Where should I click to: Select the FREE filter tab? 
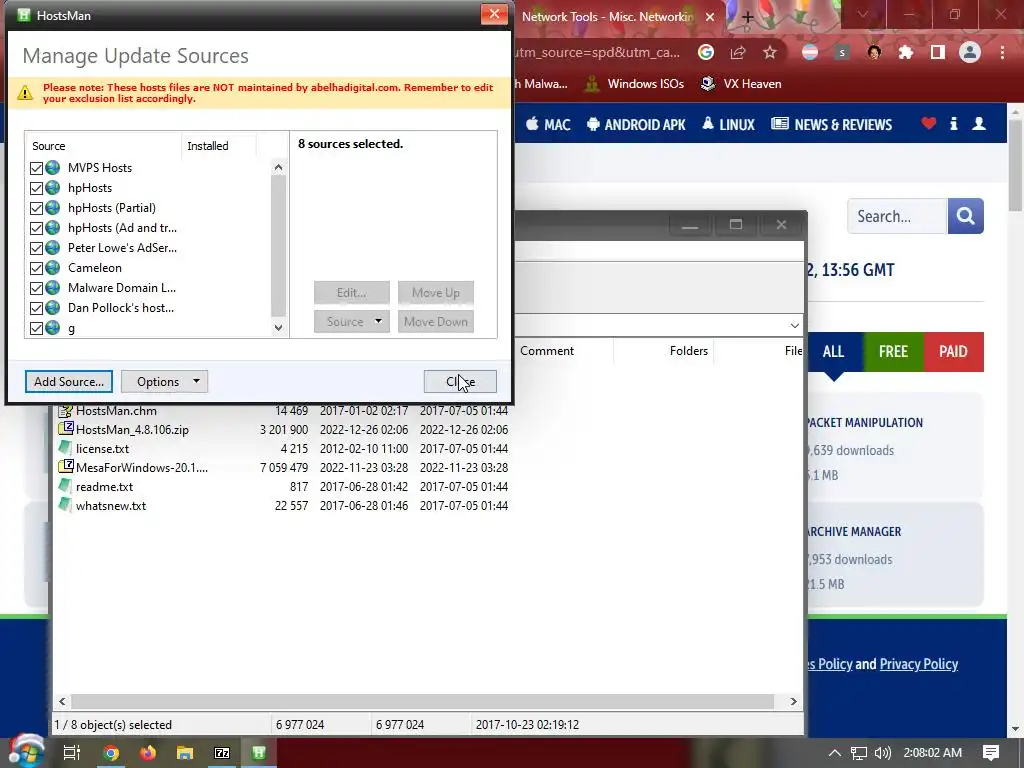(x=893, y=351)
